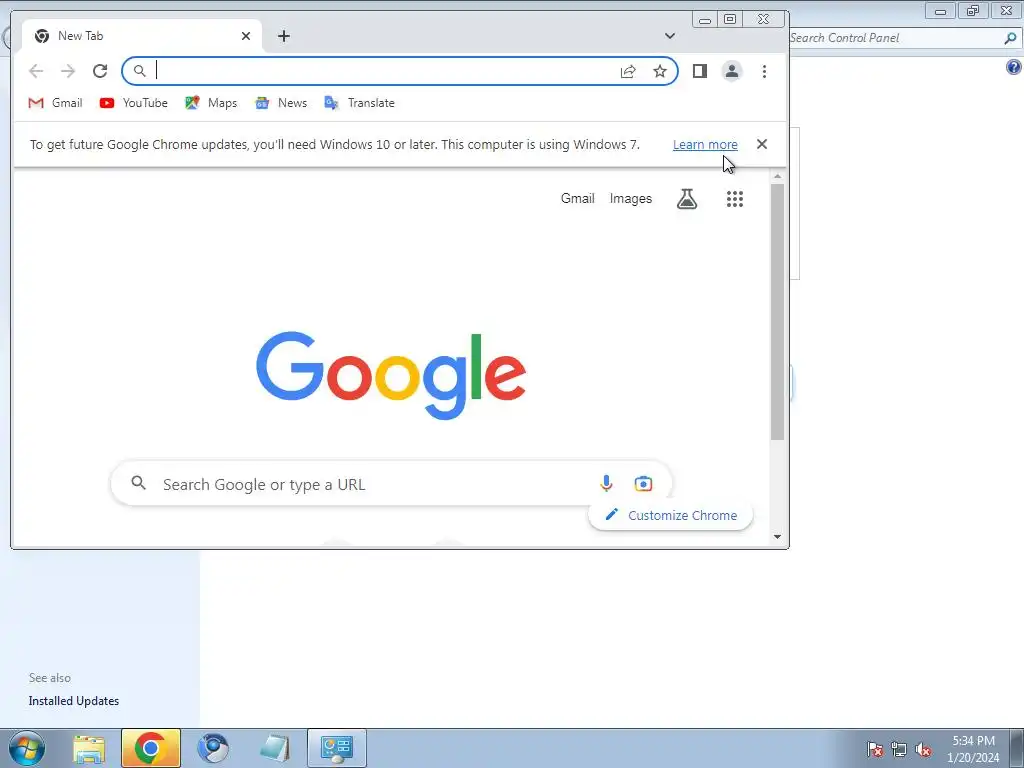Open the Gmail bookmark

click(x=56, y=103)
